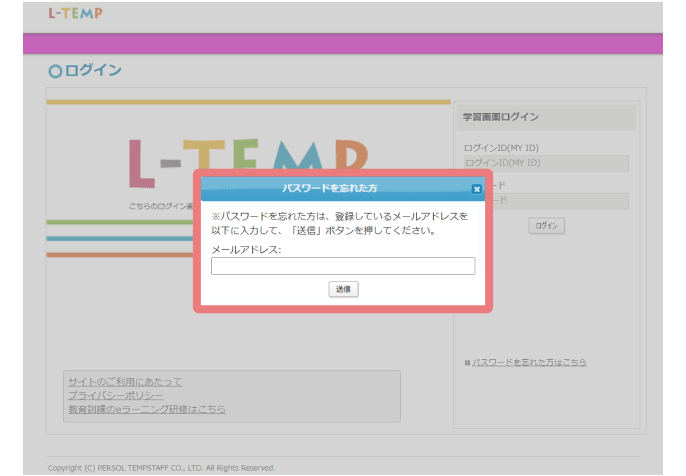
Task: Open プライバシーポリシー link
Action: click(116, 395)
